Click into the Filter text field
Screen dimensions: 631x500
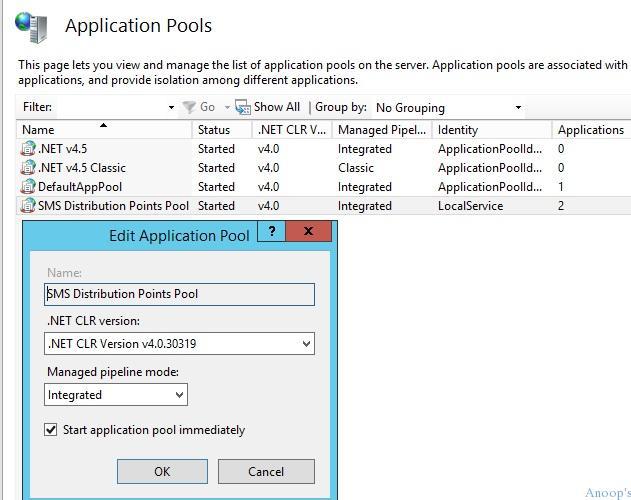111,107
